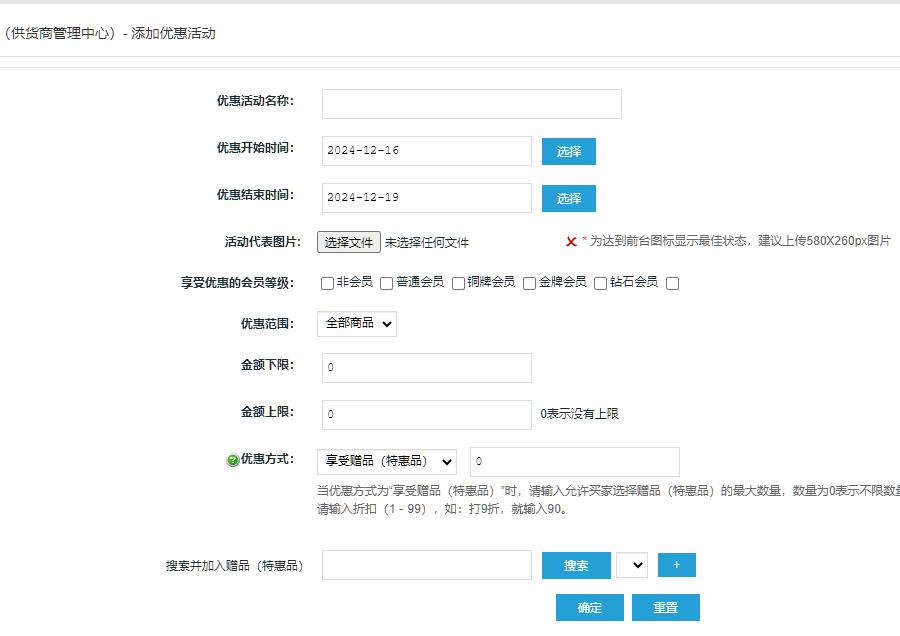Viewport: 900px width, 636px height.
Task: Click the + button to add a gift item
Action: click(676, 564)
